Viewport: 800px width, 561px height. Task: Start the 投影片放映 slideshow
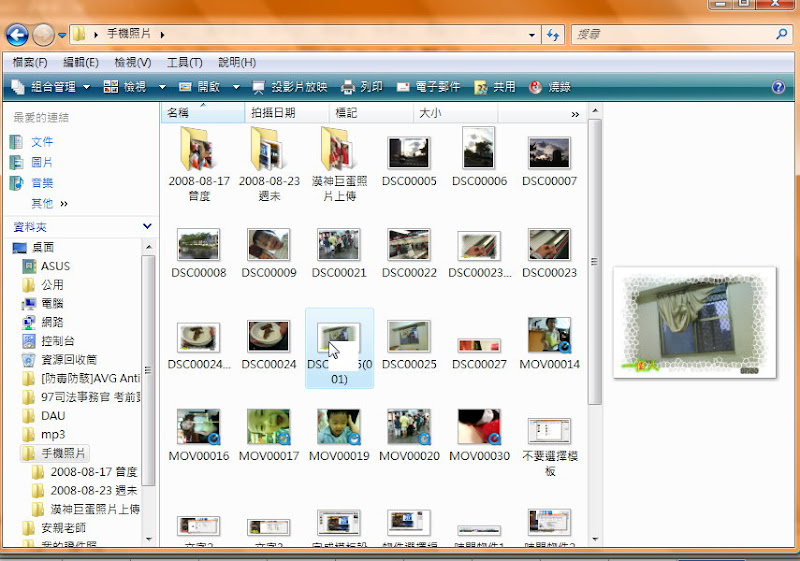coord(290,87)
